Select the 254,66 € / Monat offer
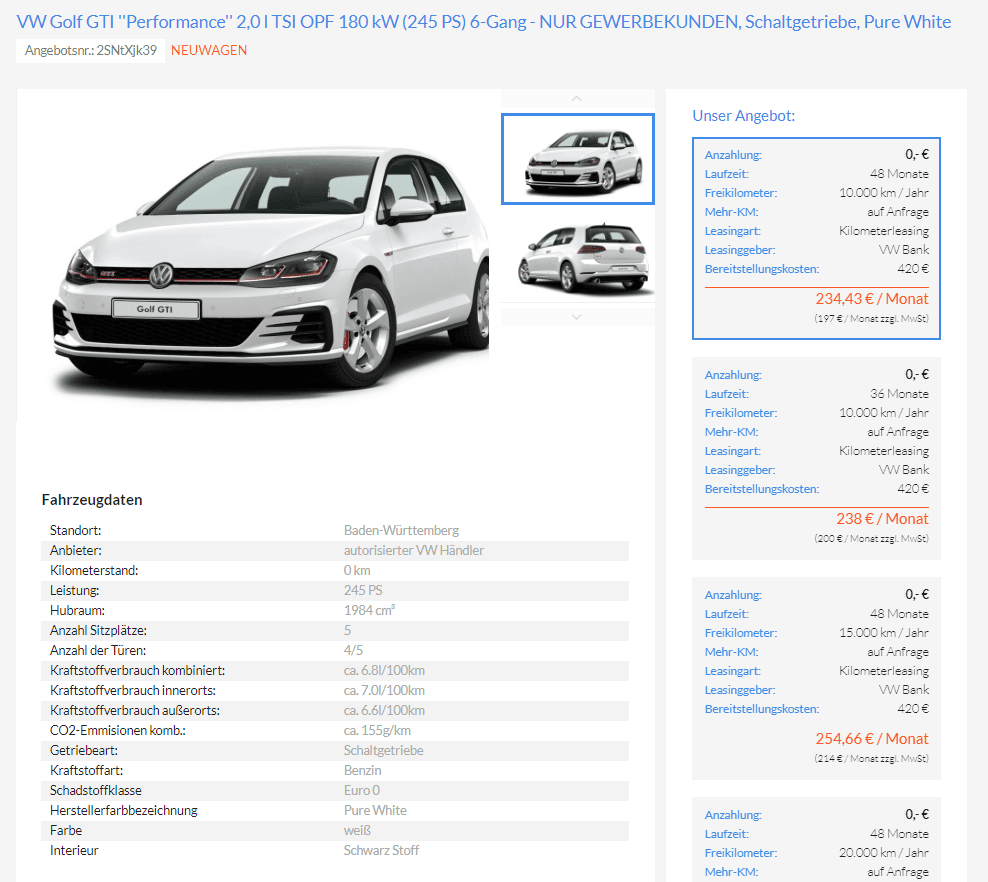Viewport: 988px width, 882px height. coord(816,679)
